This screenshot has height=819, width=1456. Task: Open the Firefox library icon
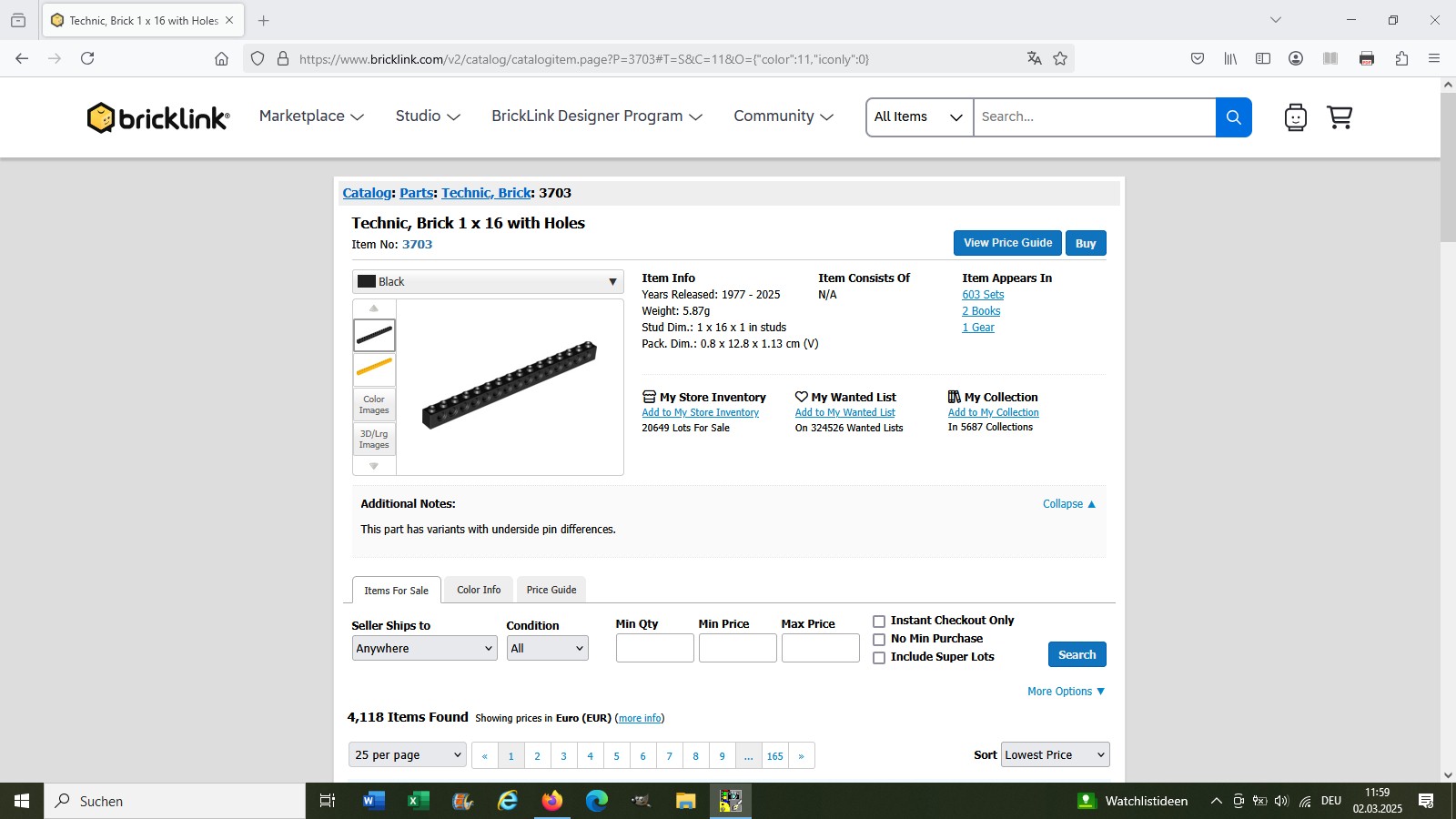coord(1230,58)
